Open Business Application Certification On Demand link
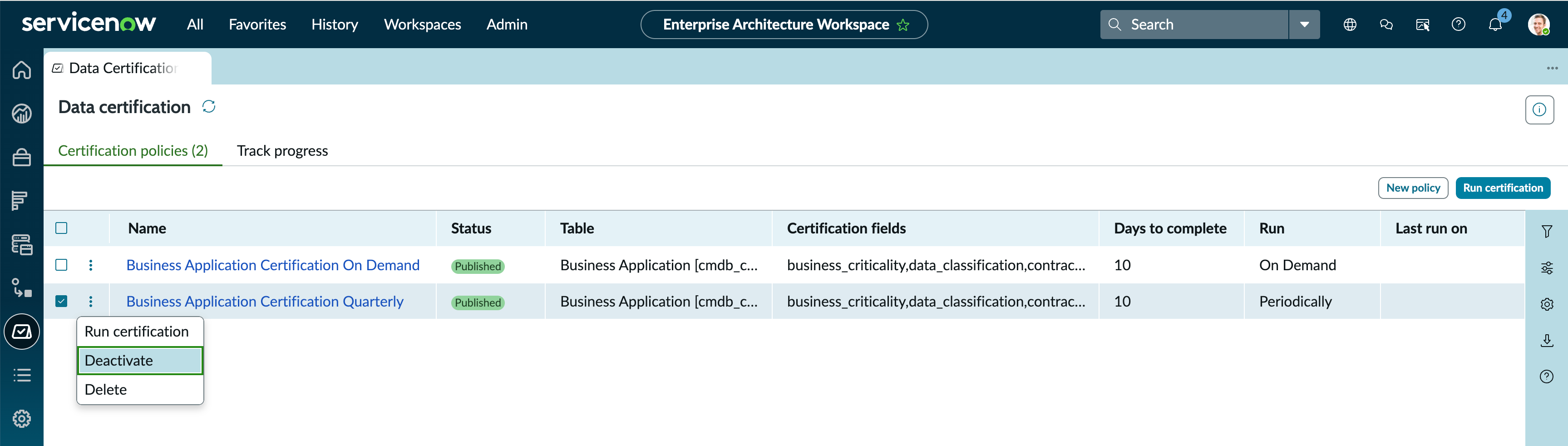The width and height of the screenshot is (1568, 446). click(273, 265)
